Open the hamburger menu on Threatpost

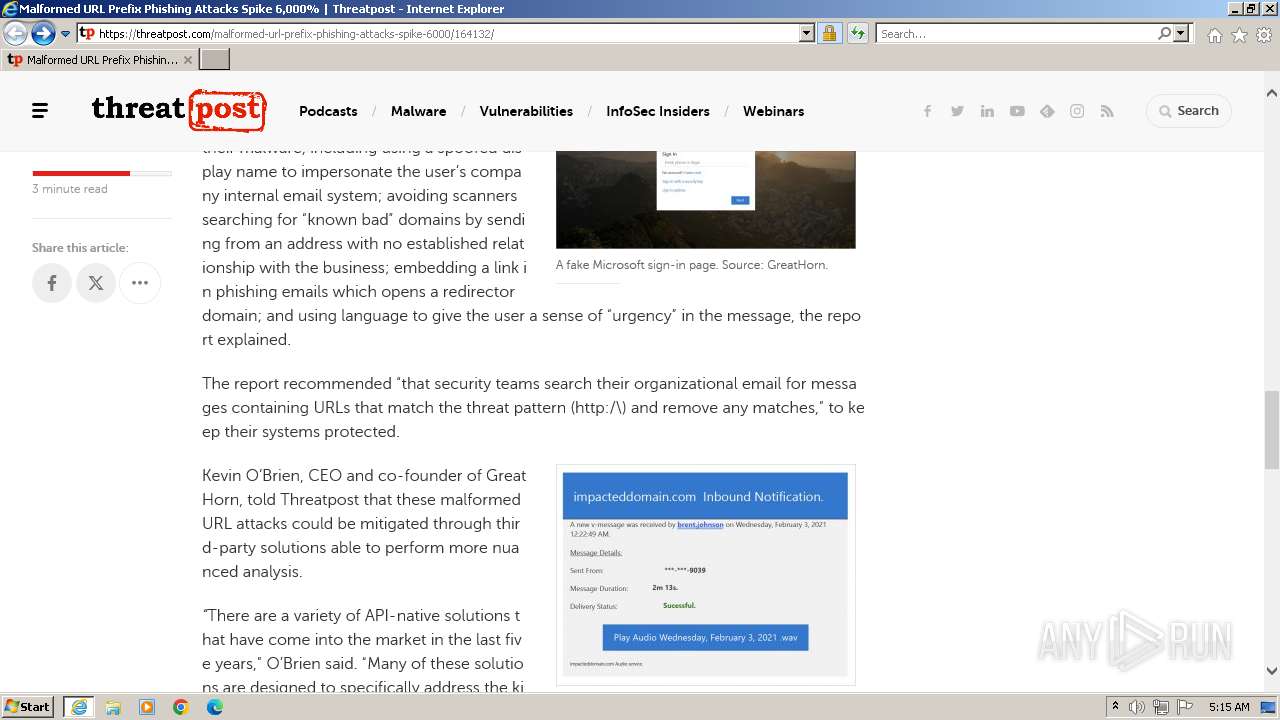[40, 111]
